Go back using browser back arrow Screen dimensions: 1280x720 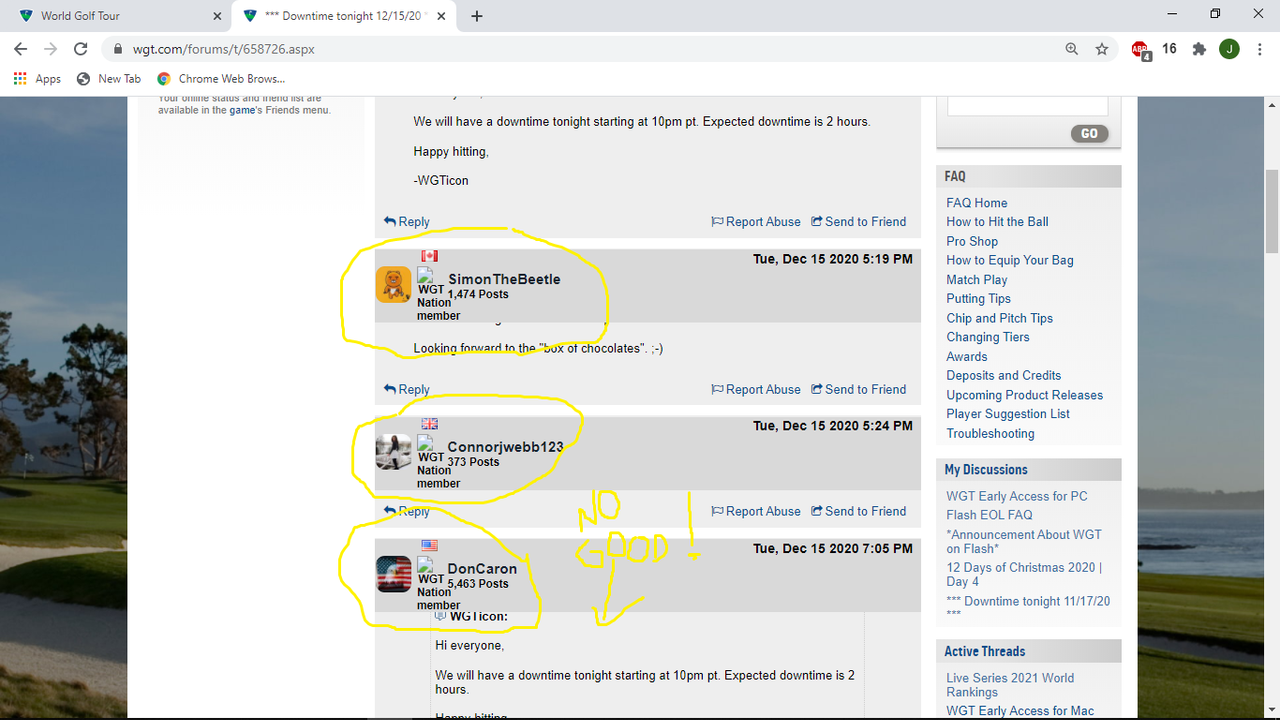pos(21,49)
